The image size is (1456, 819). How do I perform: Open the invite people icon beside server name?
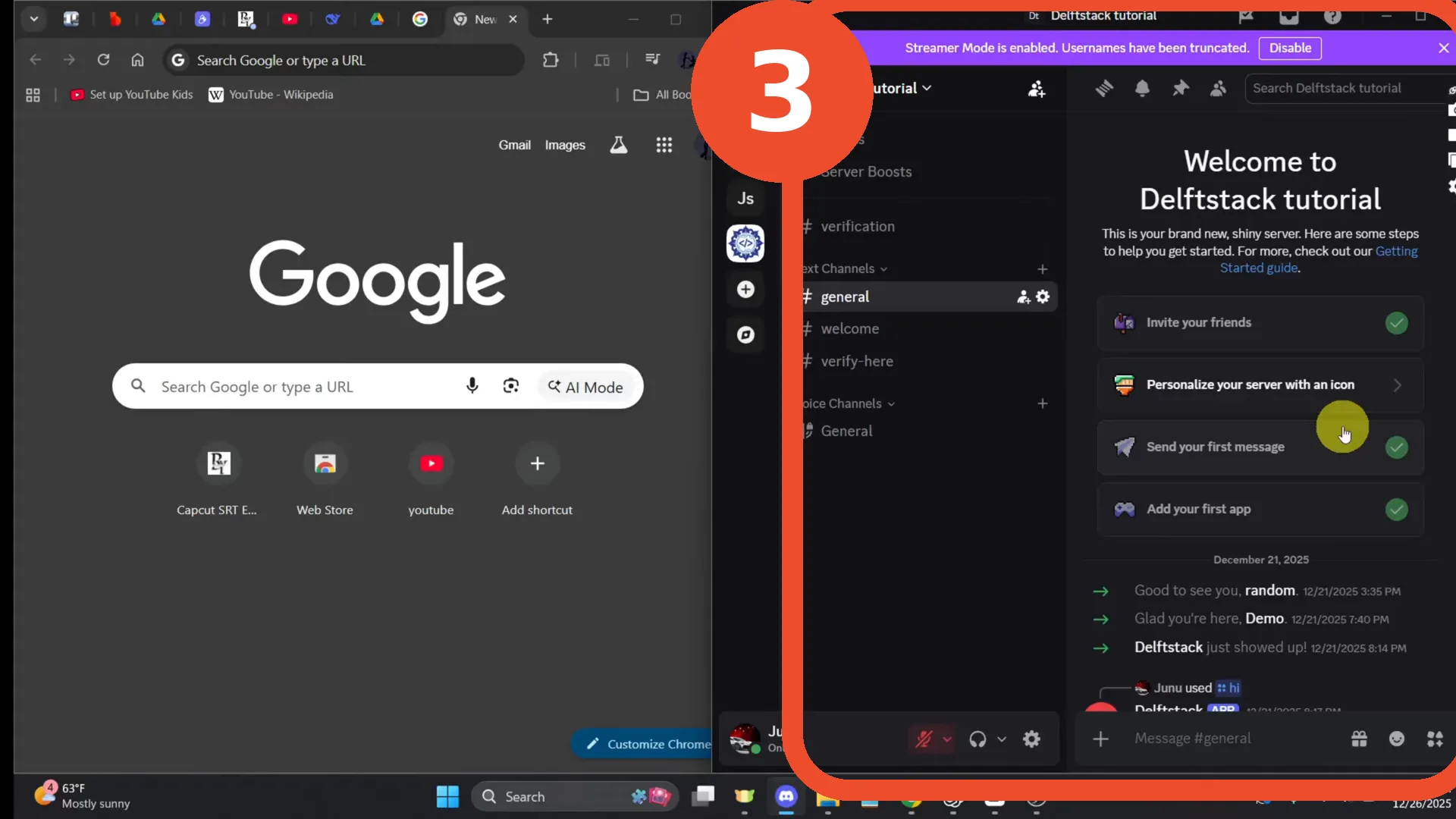[x=1037, y=89]
